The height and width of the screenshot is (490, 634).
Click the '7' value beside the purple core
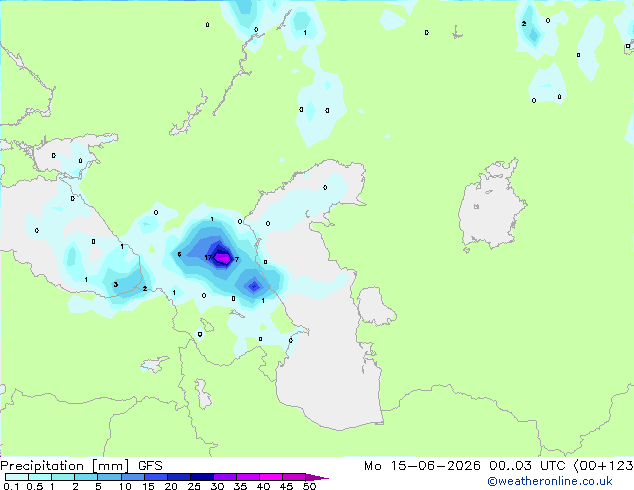(x=237, y=260)
